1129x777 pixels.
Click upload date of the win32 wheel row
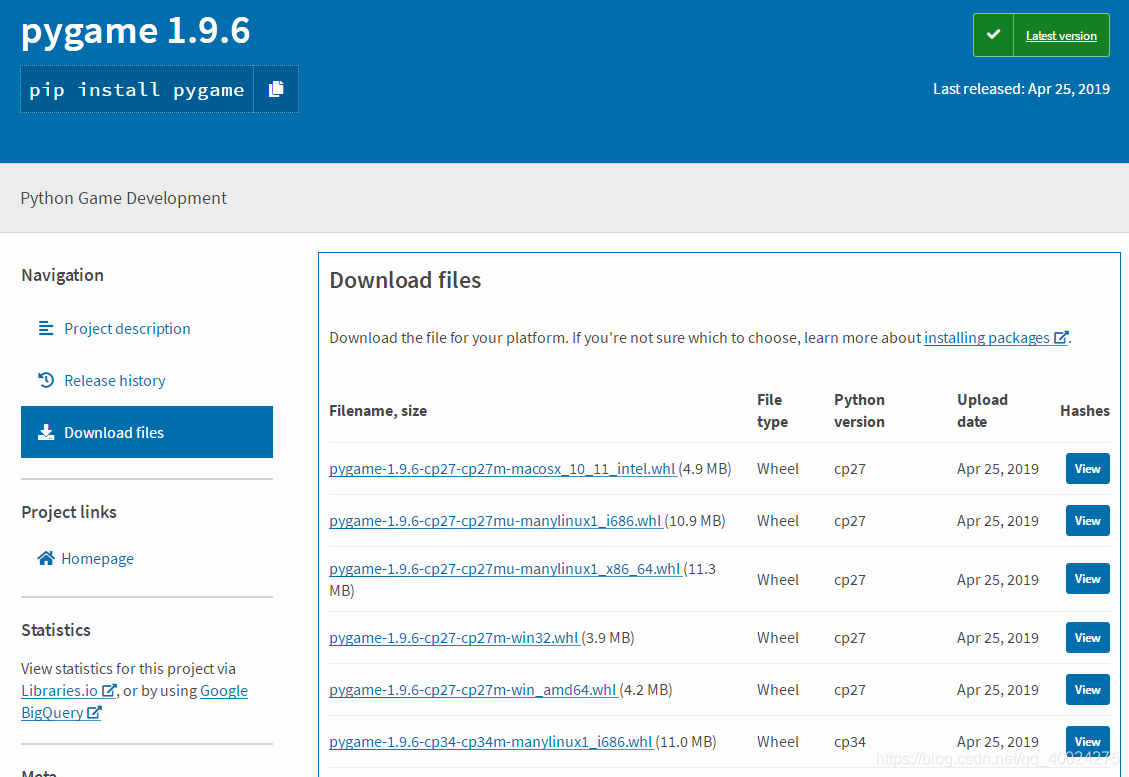click(997, 638)
